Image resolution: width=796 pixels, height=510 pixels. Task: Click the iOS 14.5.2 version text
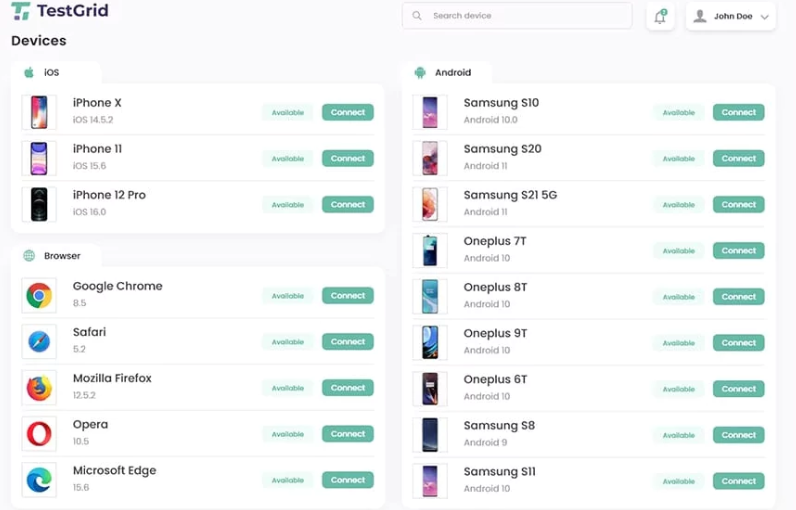pos(93,120)
